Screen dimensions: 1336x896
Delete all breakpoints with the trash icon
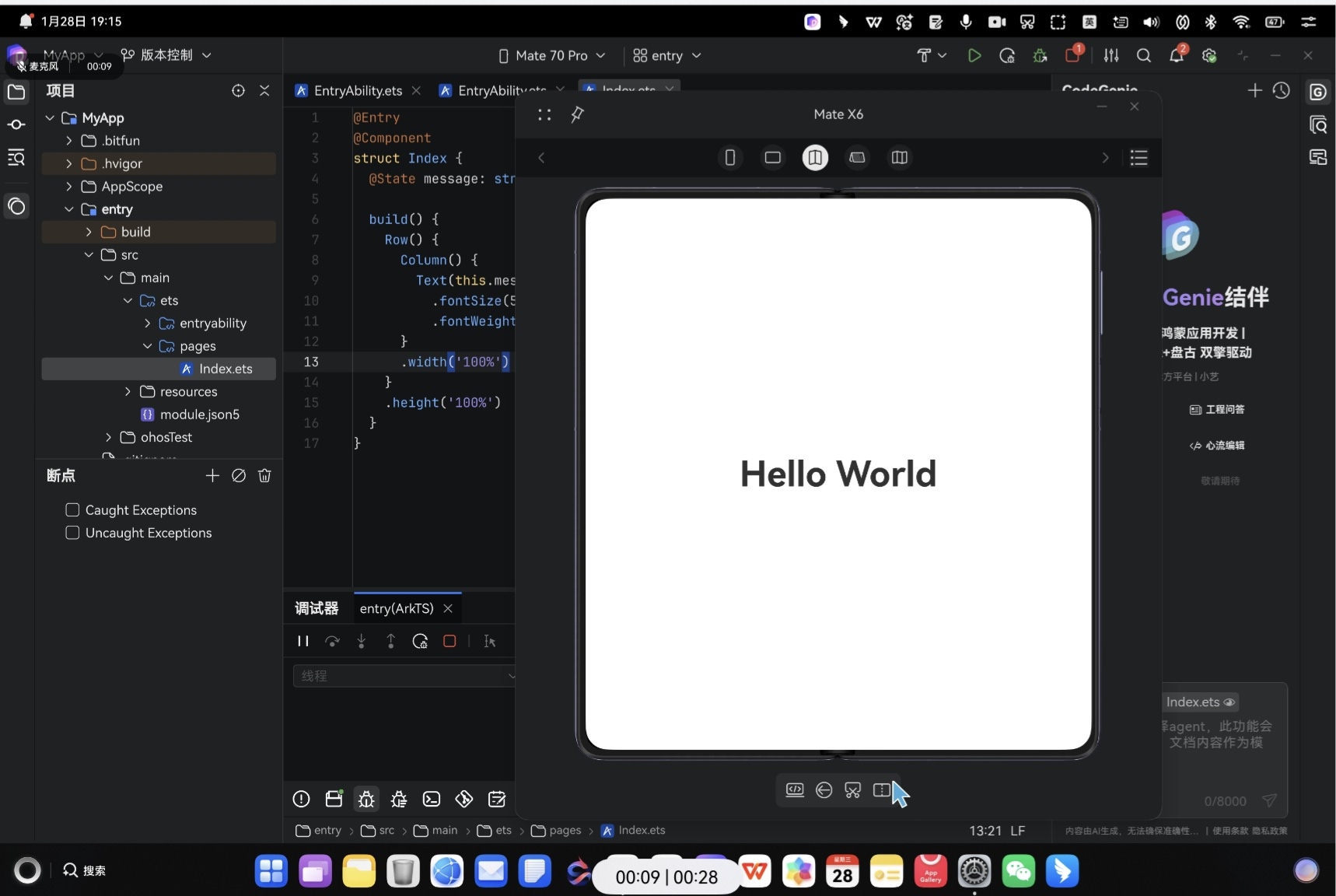point(264,475)
